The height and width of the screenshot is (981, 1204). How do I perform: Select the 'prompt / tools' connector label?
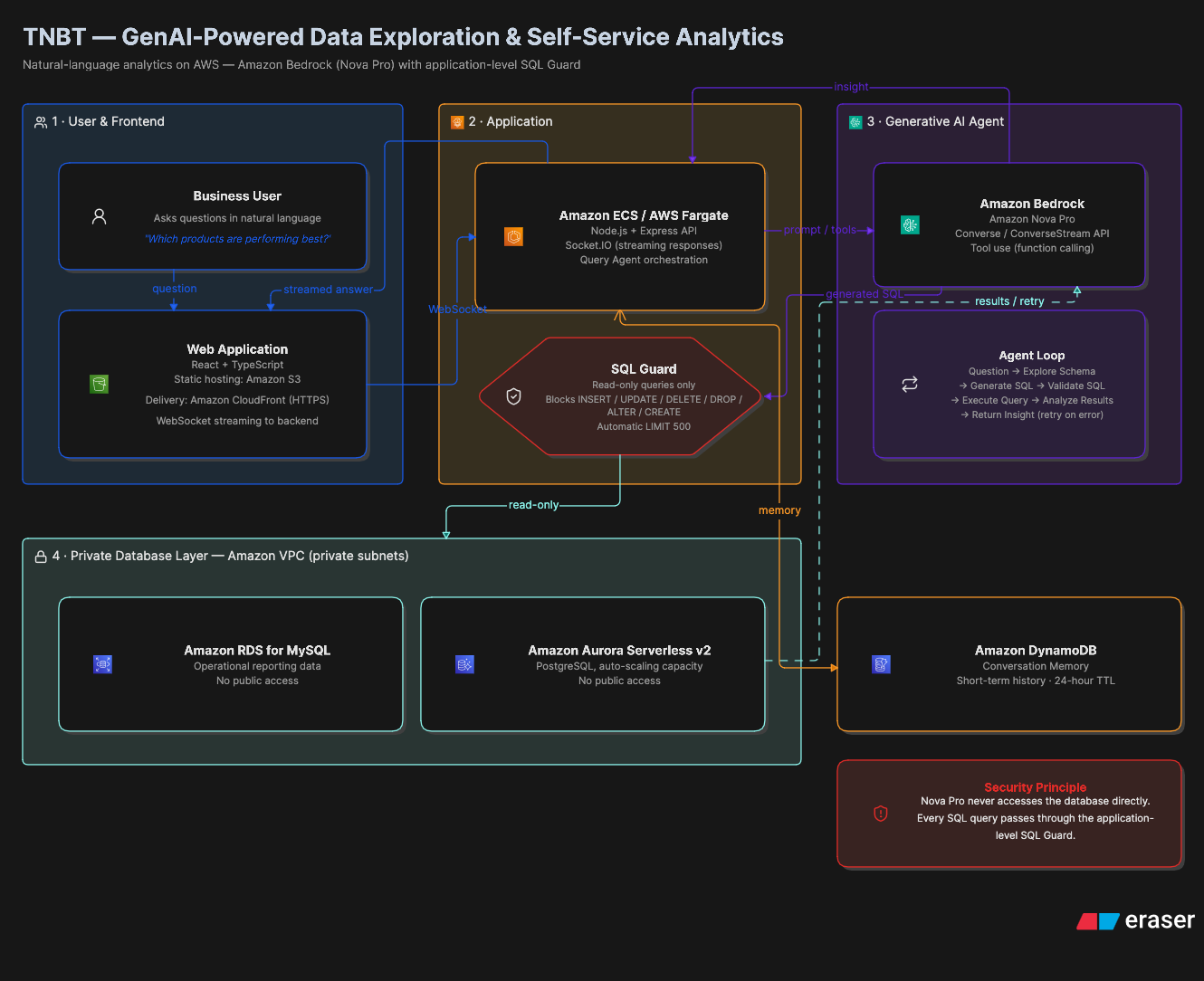(x=820, y=230)
